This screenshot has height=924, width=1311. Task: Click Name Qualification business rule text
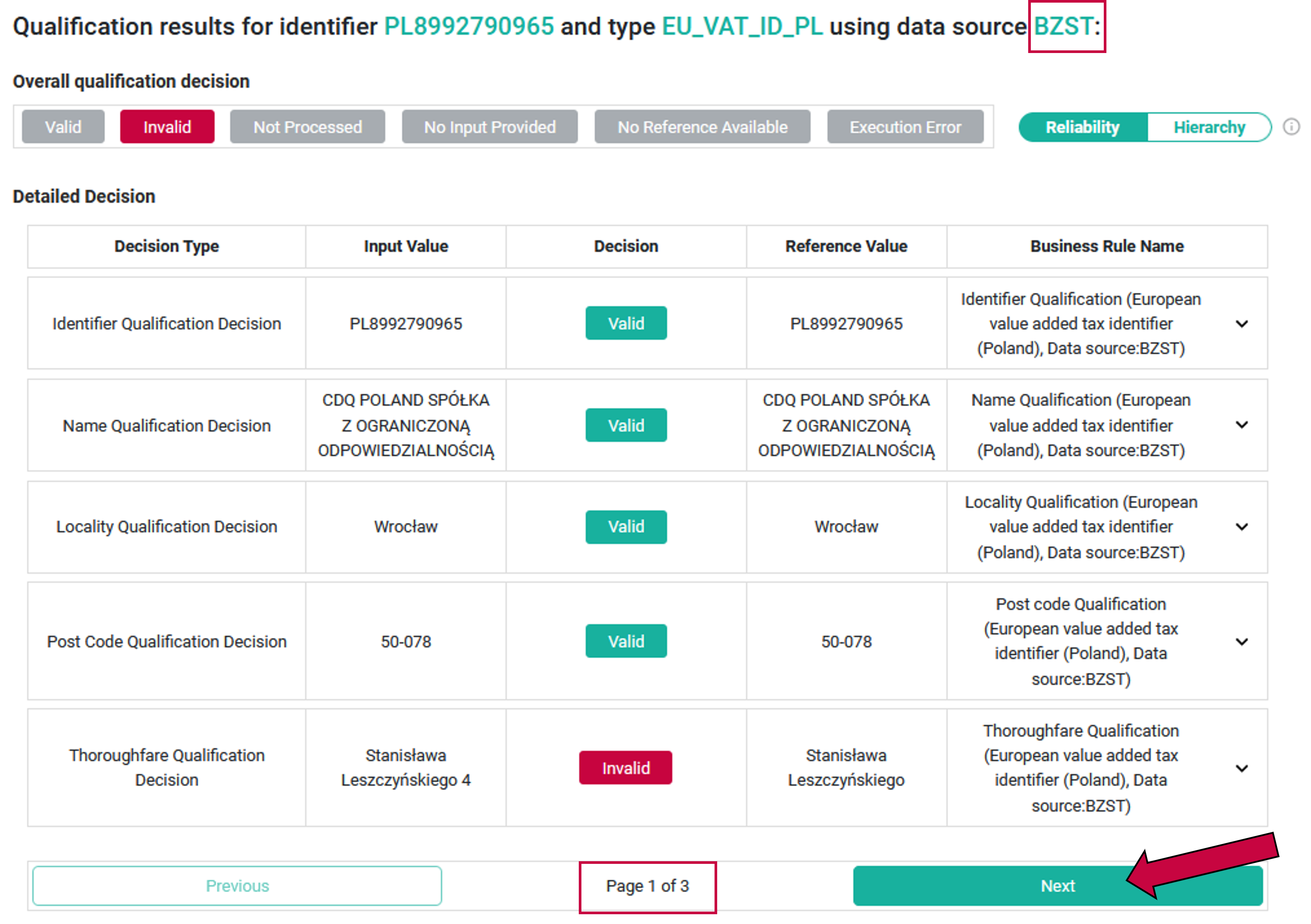point(1081,425)
